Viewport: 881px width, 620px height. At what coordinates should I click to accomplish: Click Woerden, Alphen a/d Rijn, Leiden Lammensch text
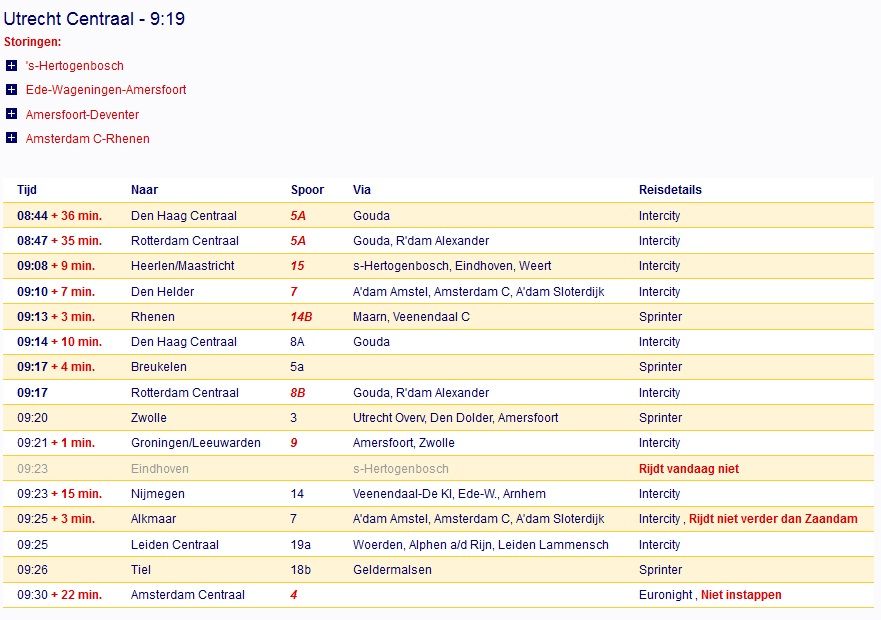pos(480,545)
